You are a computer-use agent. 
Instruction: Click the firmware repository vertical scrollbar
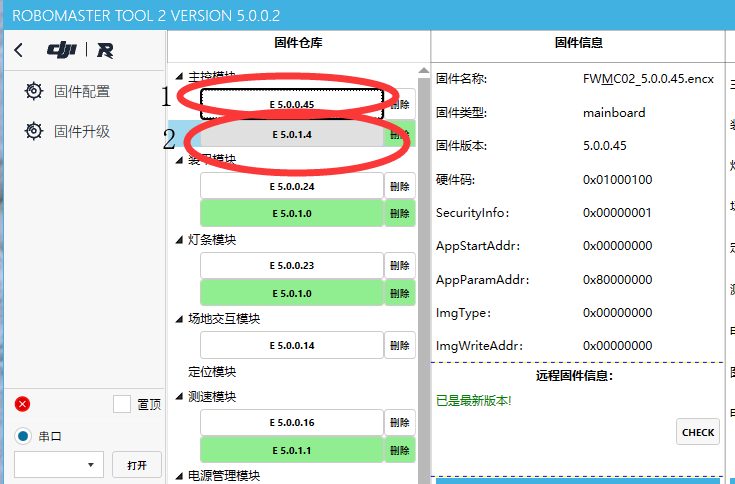coord(424,281)
